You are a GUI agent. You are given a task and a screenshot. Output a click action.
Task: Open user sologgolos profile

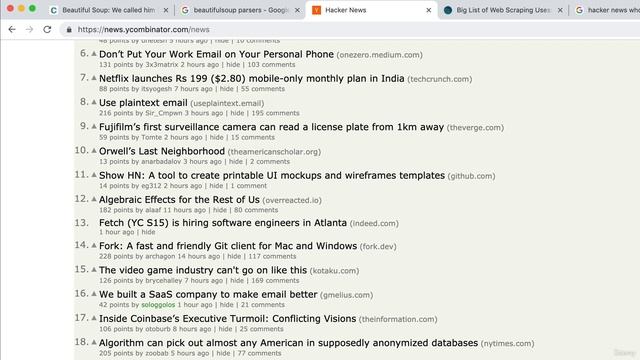pos(158,305)
